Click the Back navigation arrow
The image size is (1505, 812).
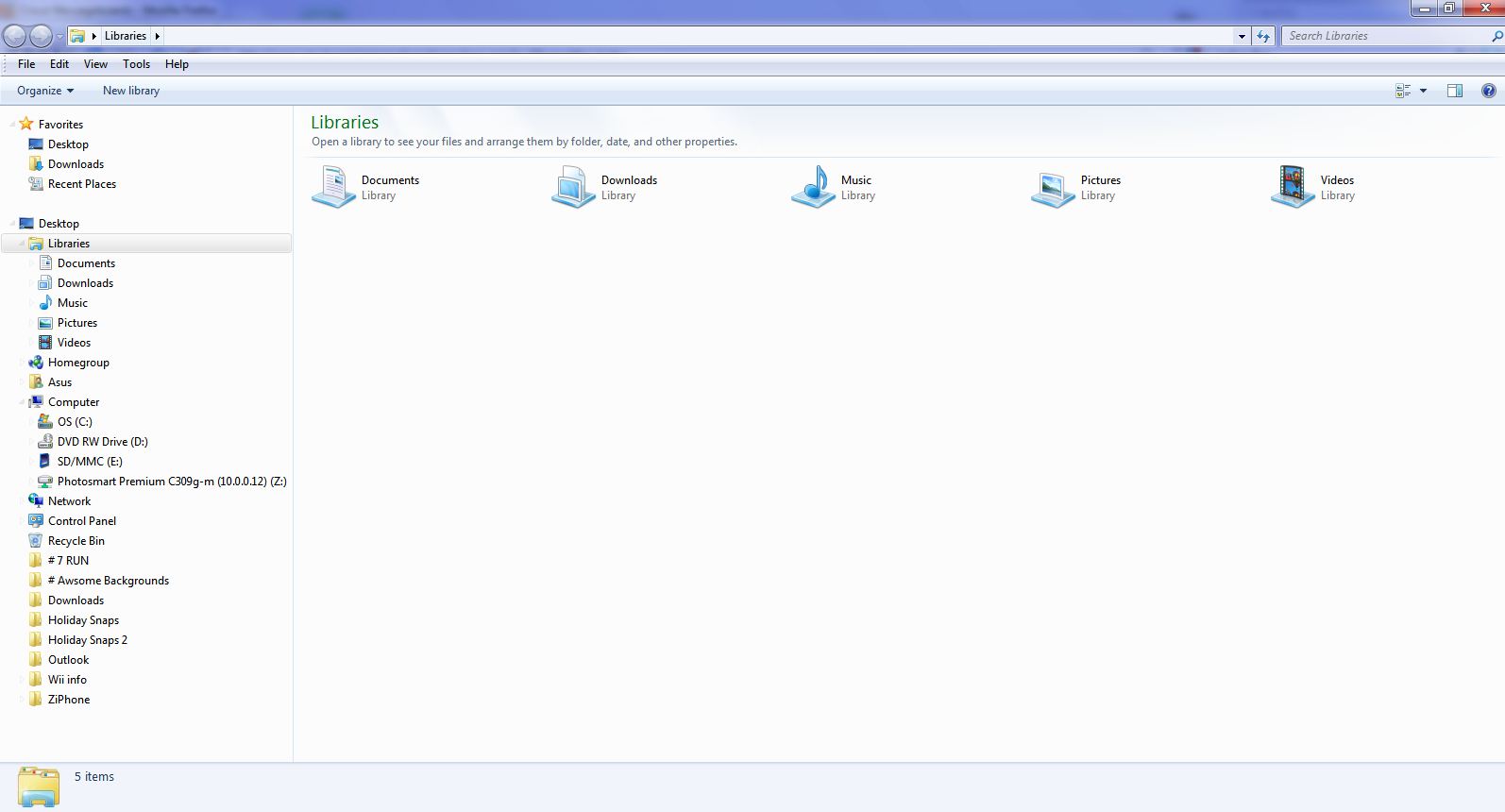14,36
